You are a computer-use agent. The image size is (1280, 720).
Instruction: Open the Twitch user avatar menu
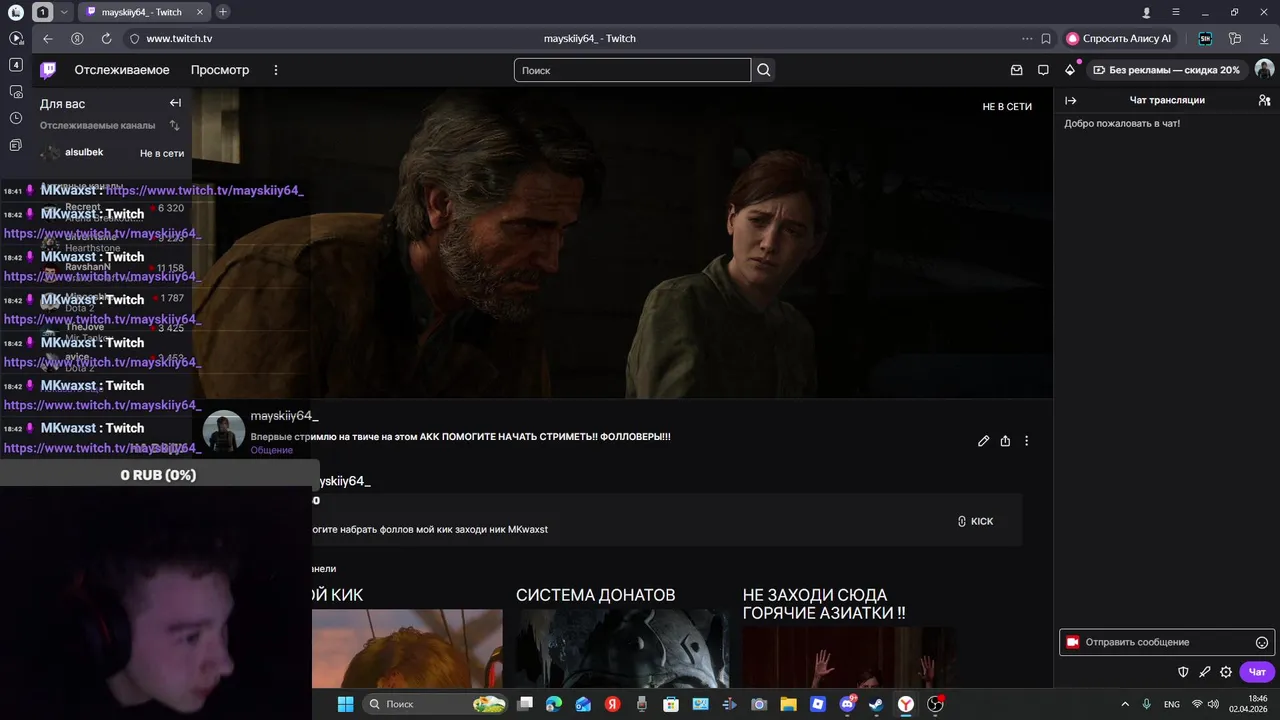1264,69
